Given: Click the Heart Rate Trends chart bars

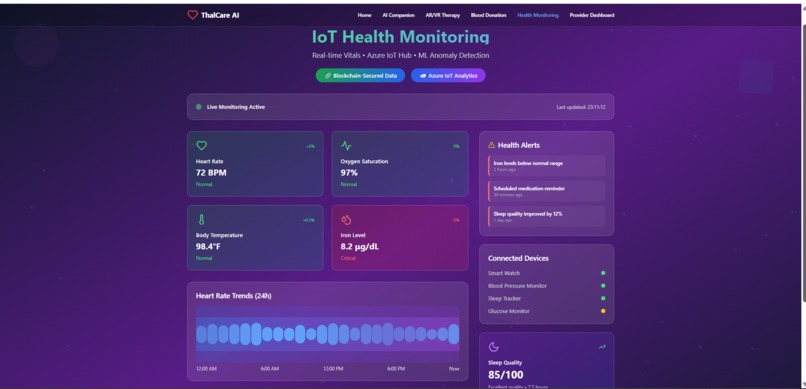Looking at the screenshot, I should pyautogui.click(x=327, y=334).
